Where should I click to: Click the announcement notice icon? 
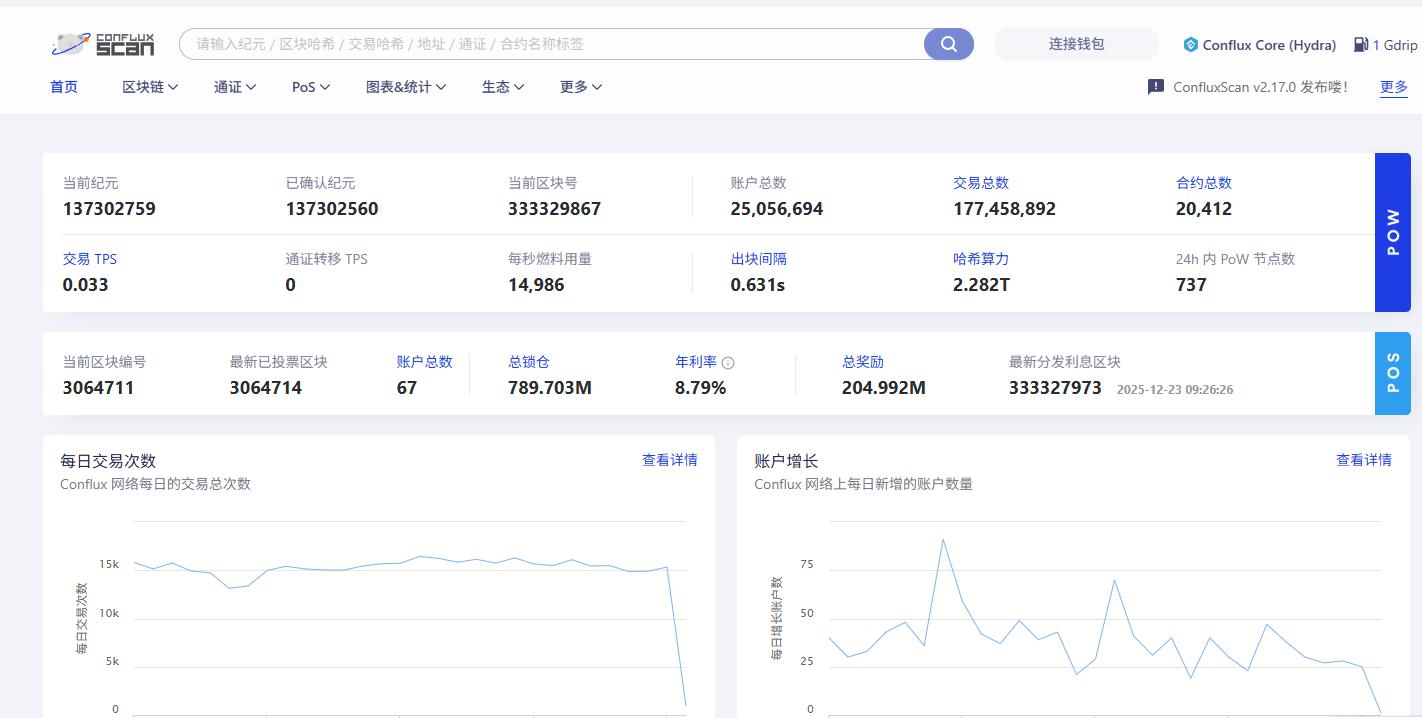point(1155,87)
